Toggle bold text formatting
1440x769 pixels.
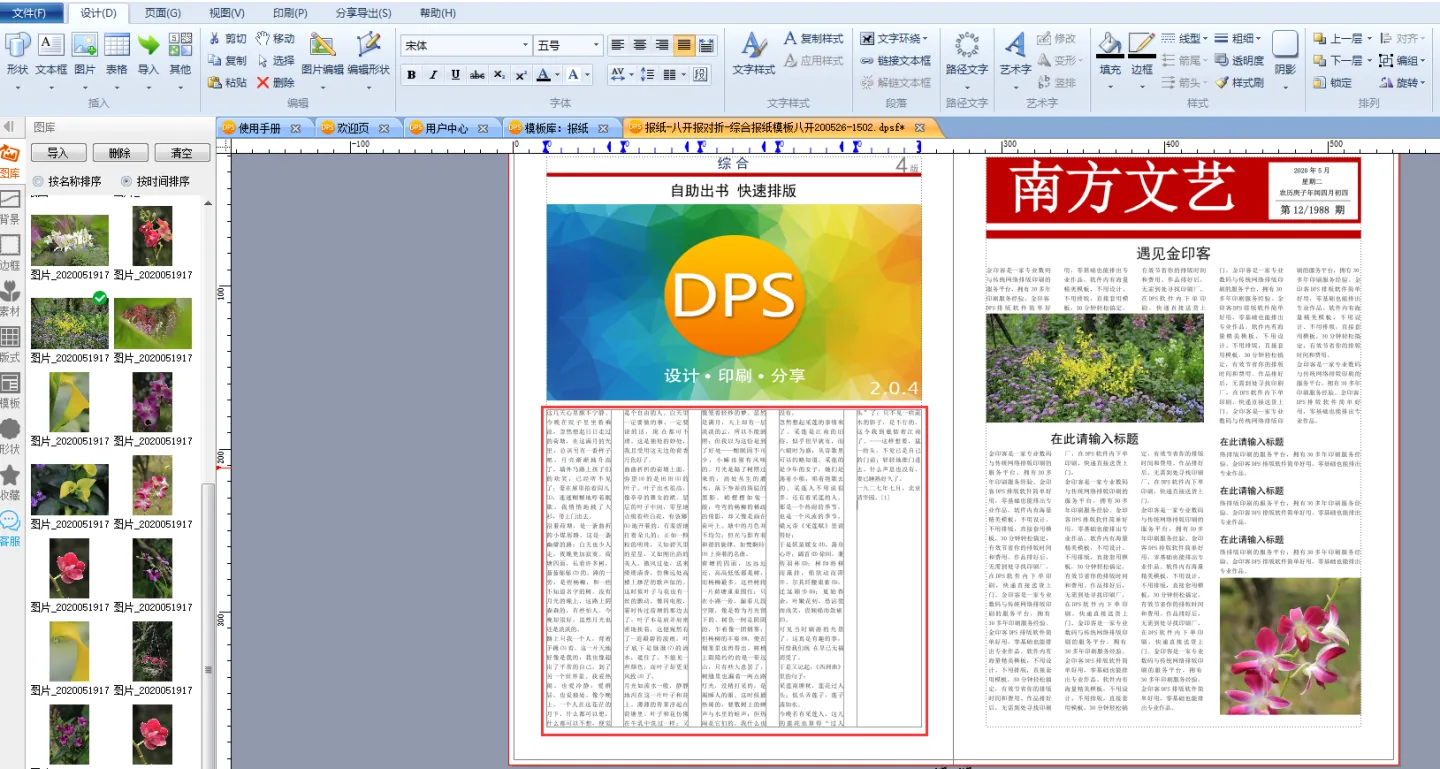[x=411, y=75]
